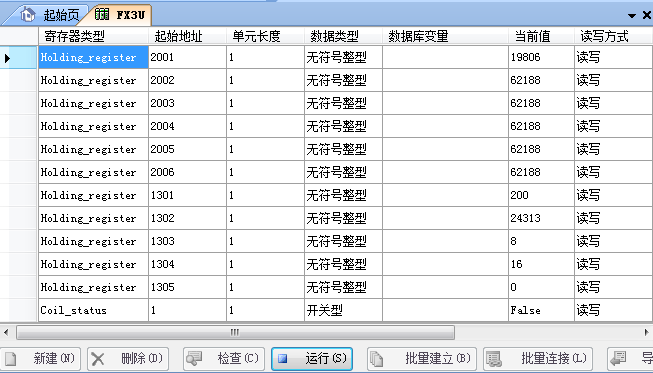Image resolution: width=653 pixels, height=373 pixels.
Task: Click the 起始地址 cell showing 1301
Action: pyautogui.click(x=187, y=195)
